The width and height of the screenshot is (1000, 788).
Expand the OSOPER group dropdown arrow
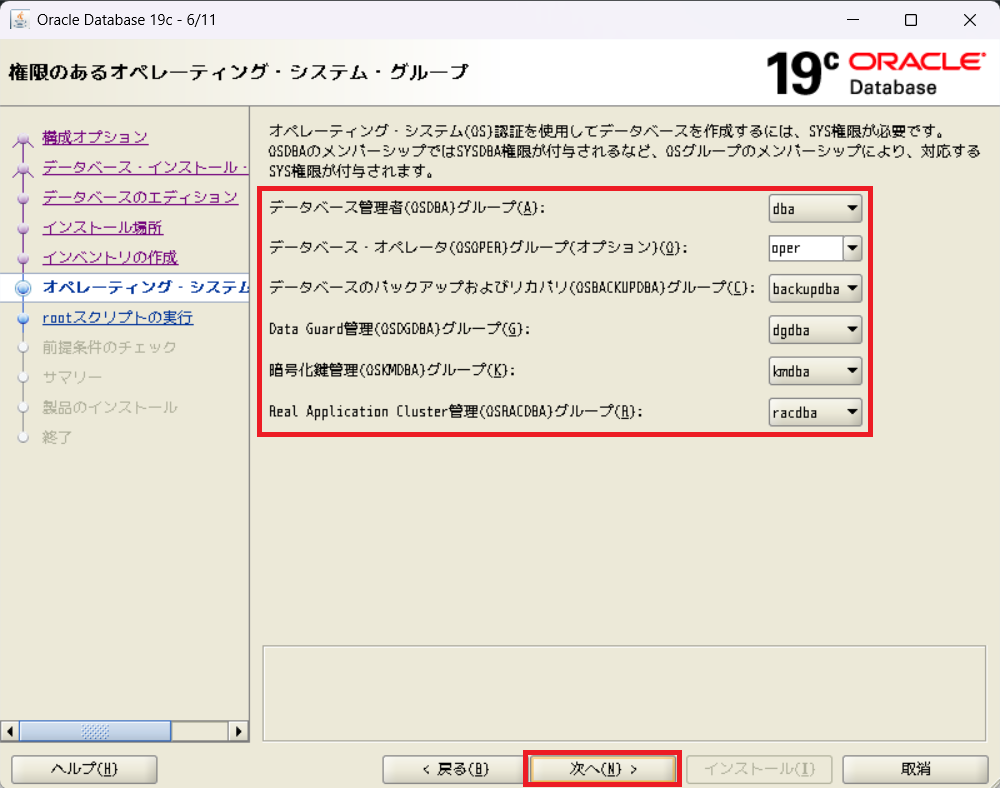[x=852, y=248]
